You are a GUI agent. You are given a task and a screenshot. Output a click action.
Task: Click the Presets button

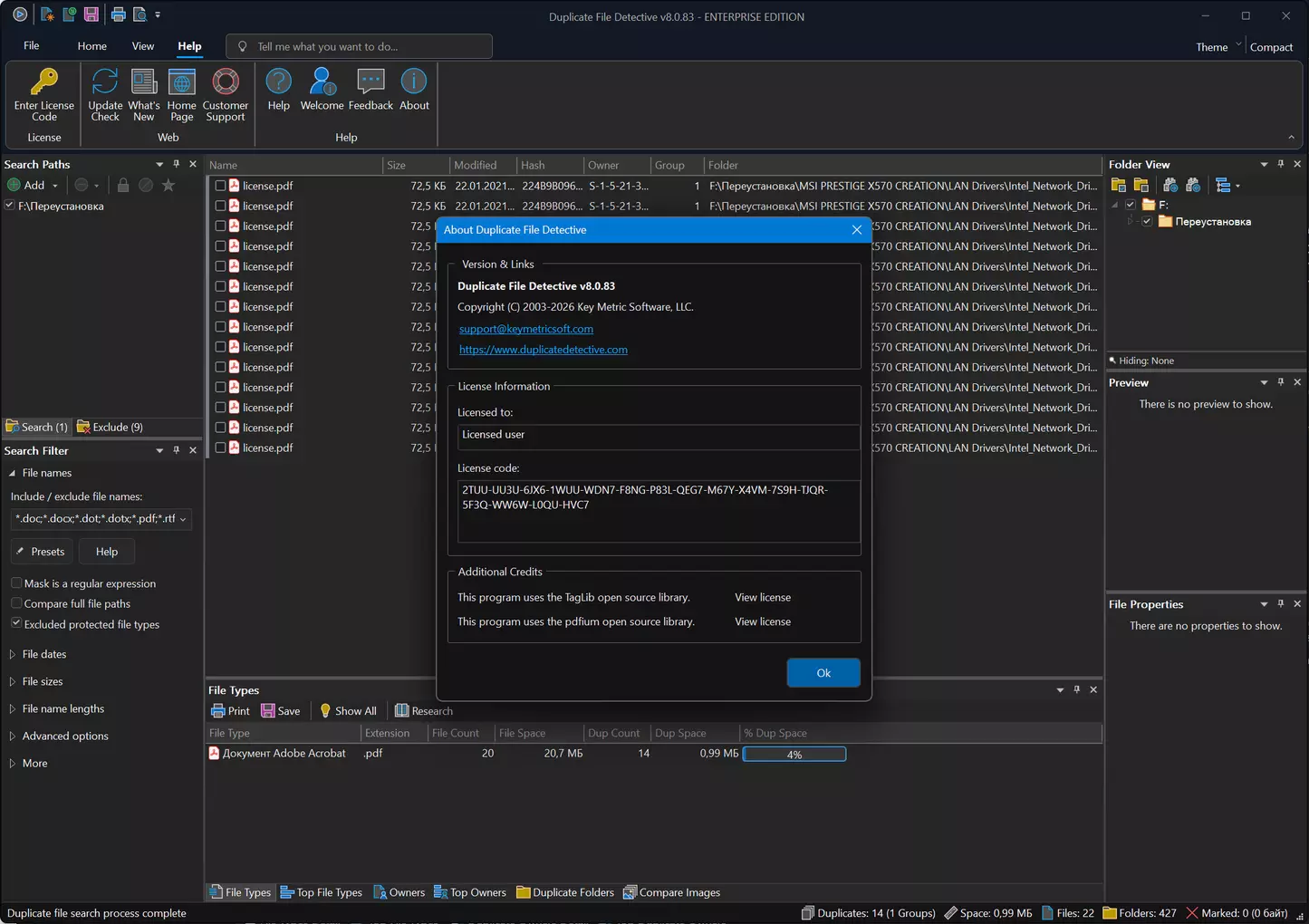41,552
